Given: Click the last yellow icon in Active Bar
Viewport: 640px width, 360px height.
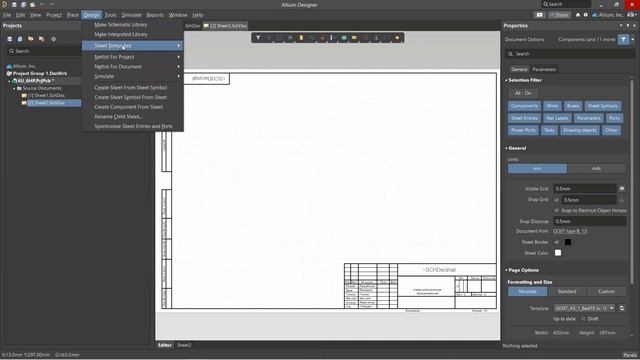Looking at the screenshot, I should pyautogui.click(x=397, y=38).
